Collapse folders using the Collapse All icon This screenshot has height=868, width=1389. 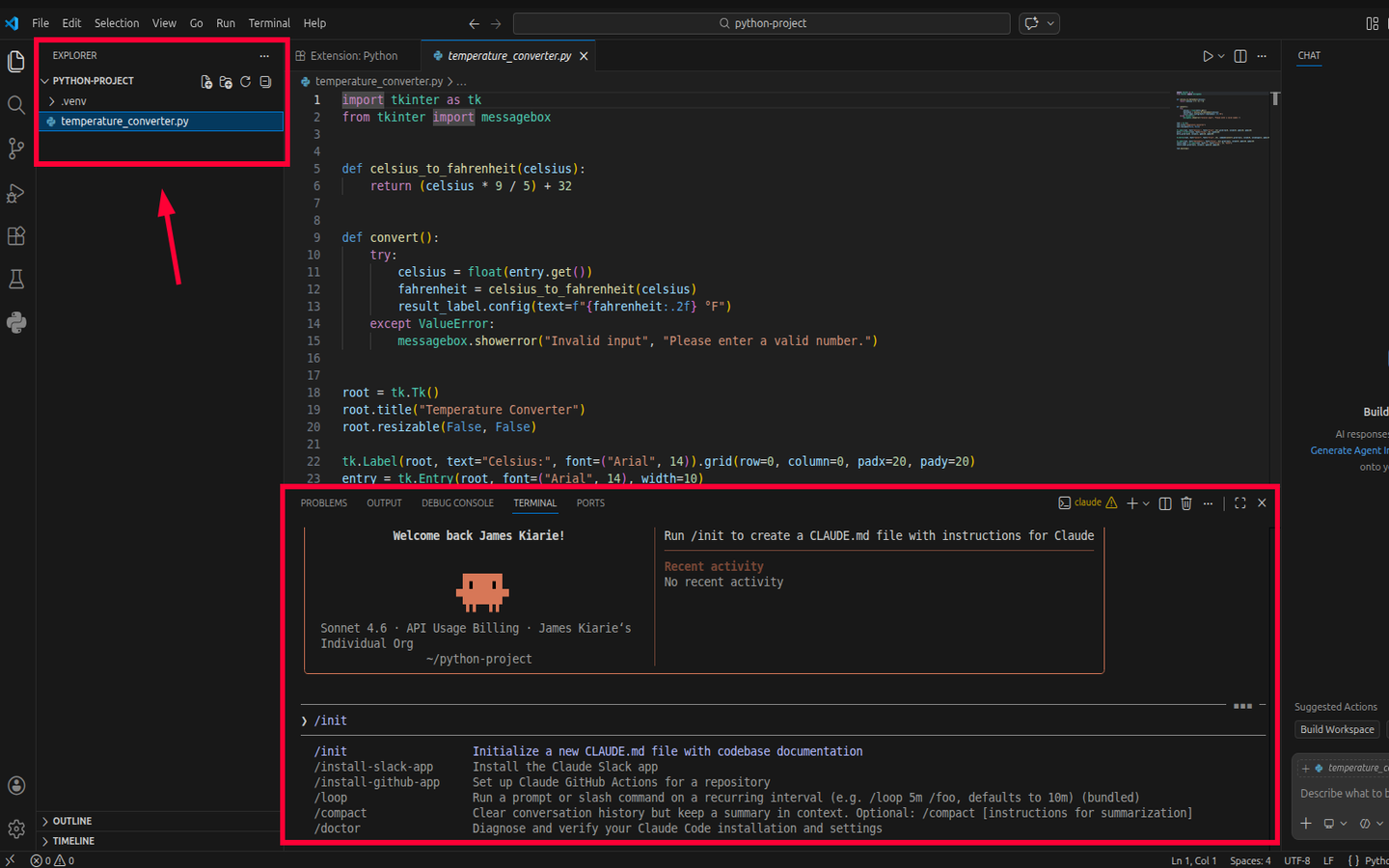click(264, 82)
